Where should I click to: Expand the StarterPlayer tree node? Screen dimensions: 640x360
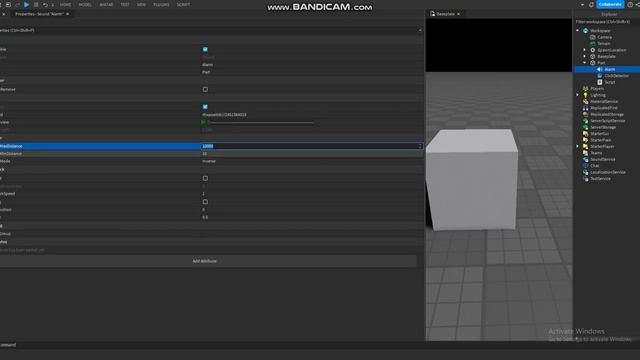point(578,147)
